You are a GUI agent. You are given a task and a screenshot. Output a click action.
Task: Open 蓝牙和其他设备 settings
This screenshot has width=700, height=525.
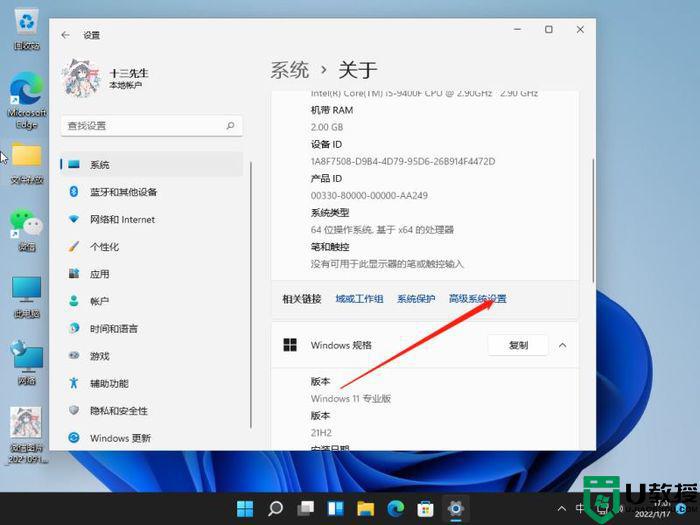click(123, 192)
